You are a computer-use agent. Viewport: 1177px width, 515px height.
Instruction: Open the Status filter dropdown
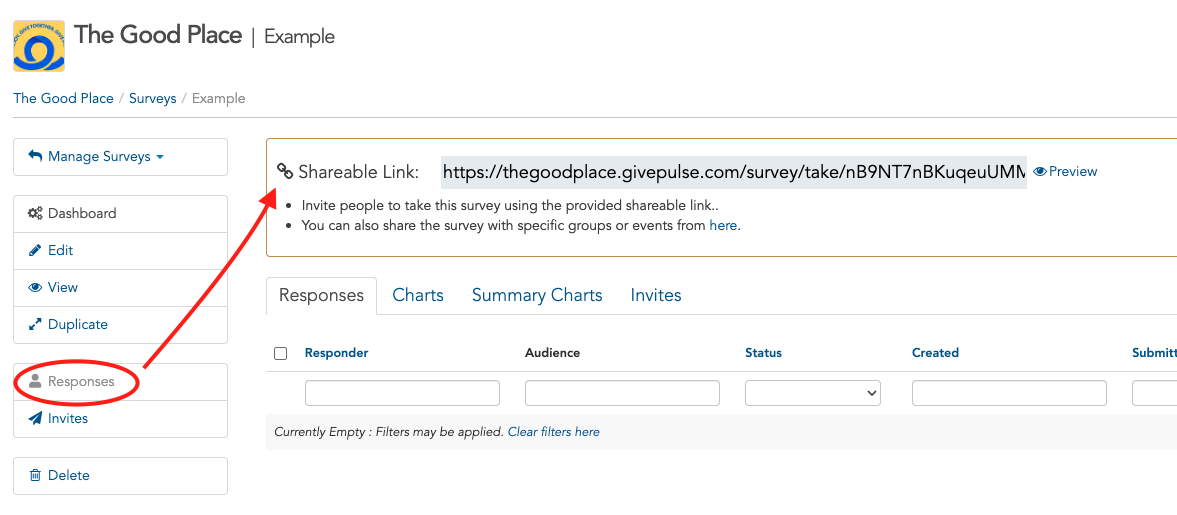[x=813, y=393]
